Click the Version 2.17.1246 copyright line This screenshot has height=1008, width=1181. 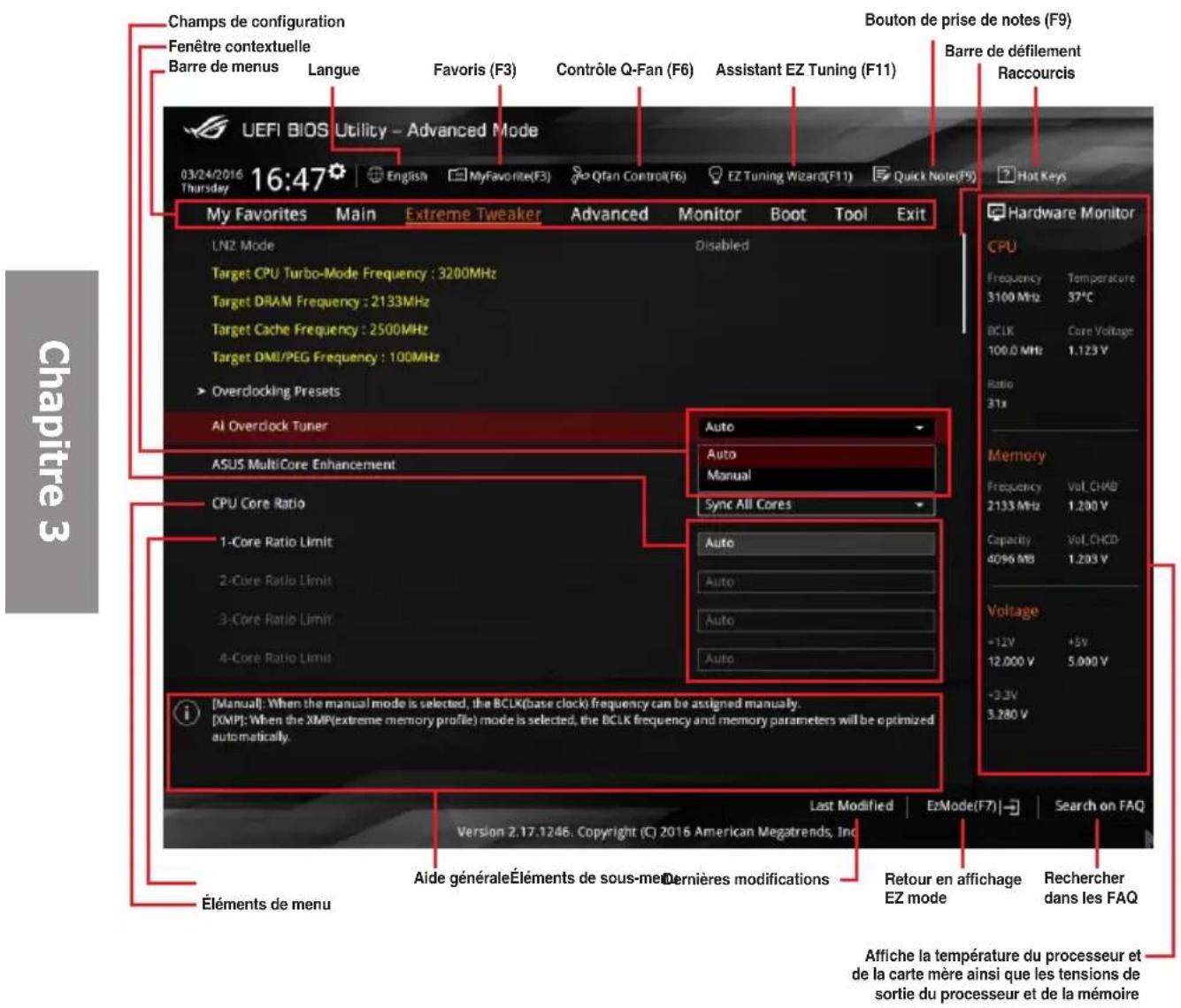click(x=656, y=832)
